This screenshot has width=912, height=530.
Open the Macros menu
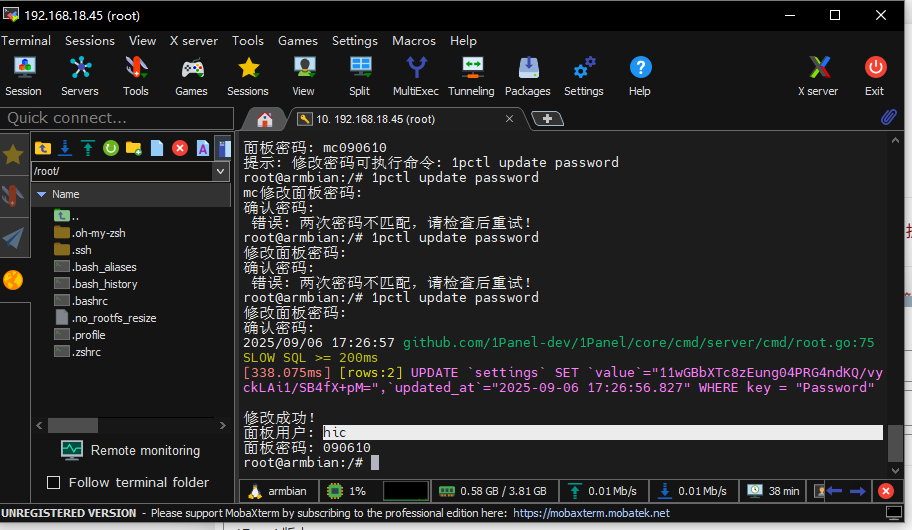[414, 41]
